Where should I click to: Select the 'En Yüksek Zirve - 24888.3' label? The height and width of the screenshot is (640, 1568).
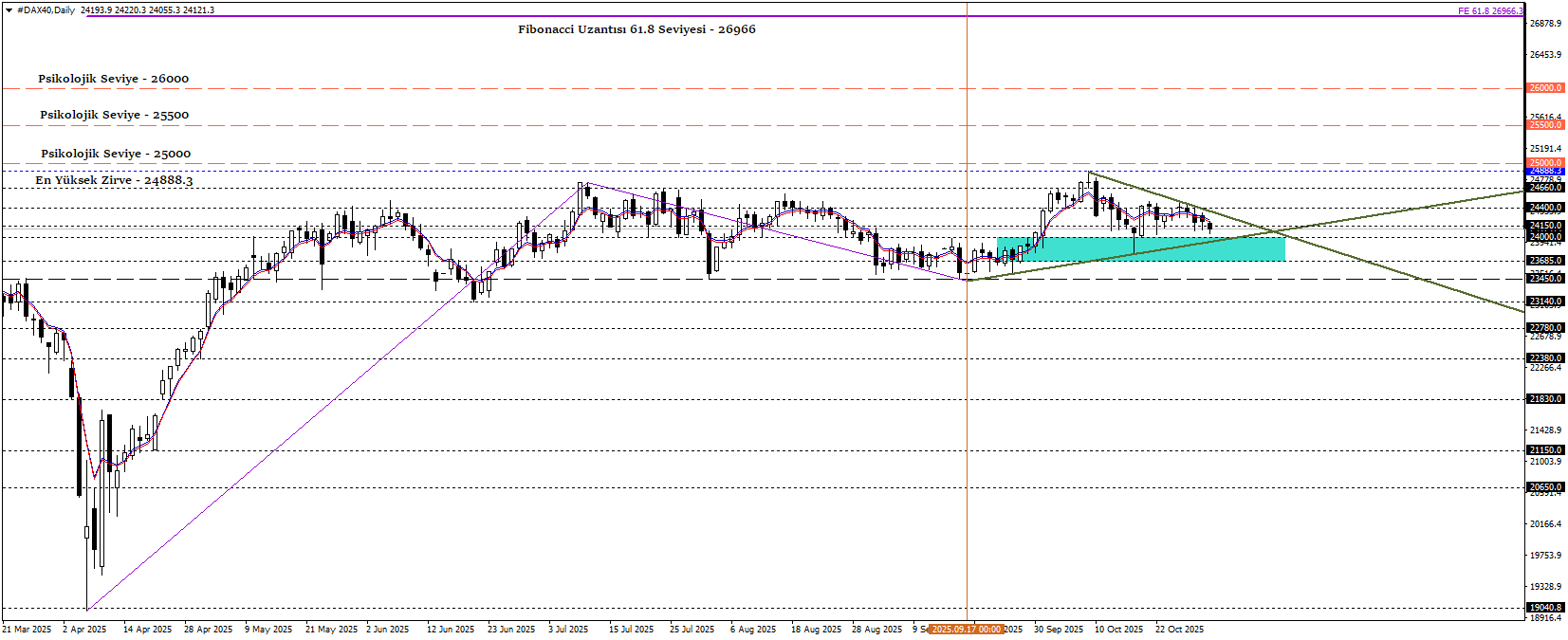tap(114, 180)
